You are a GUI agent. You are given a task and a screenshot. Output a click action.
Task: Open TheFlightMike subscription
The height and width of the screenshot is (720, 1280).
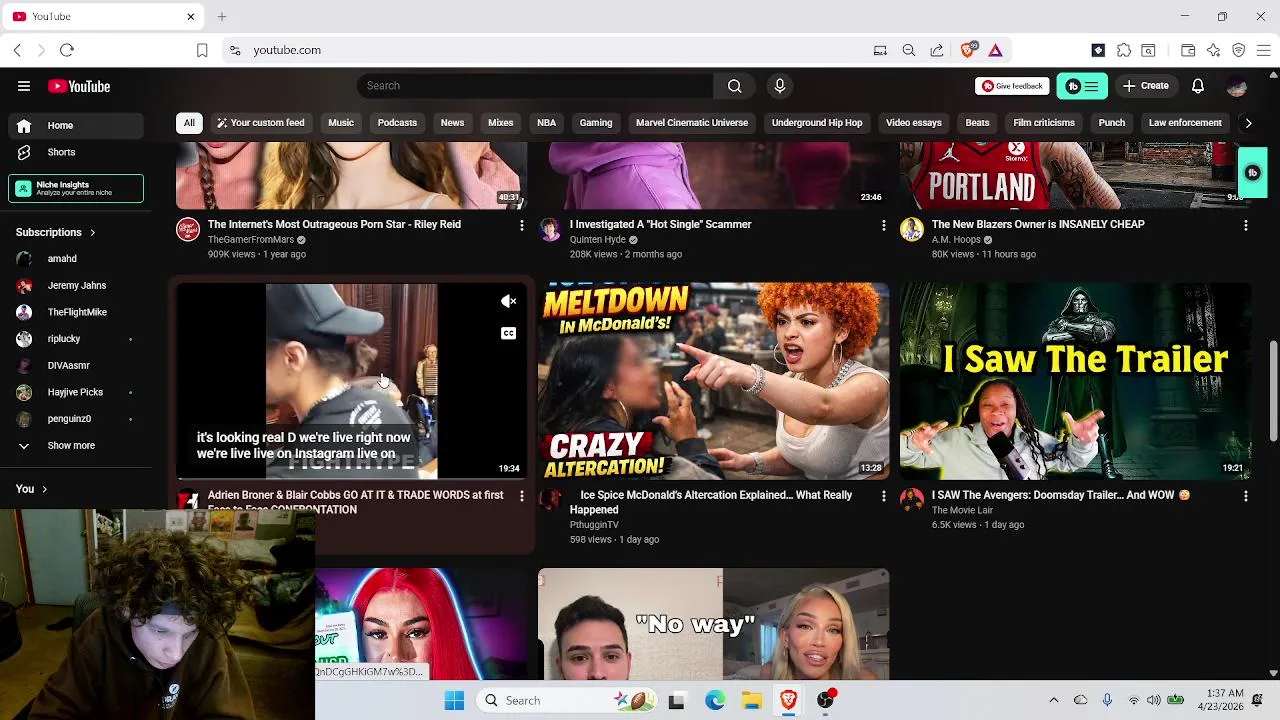pyautogui.click(x=75, y=312)
